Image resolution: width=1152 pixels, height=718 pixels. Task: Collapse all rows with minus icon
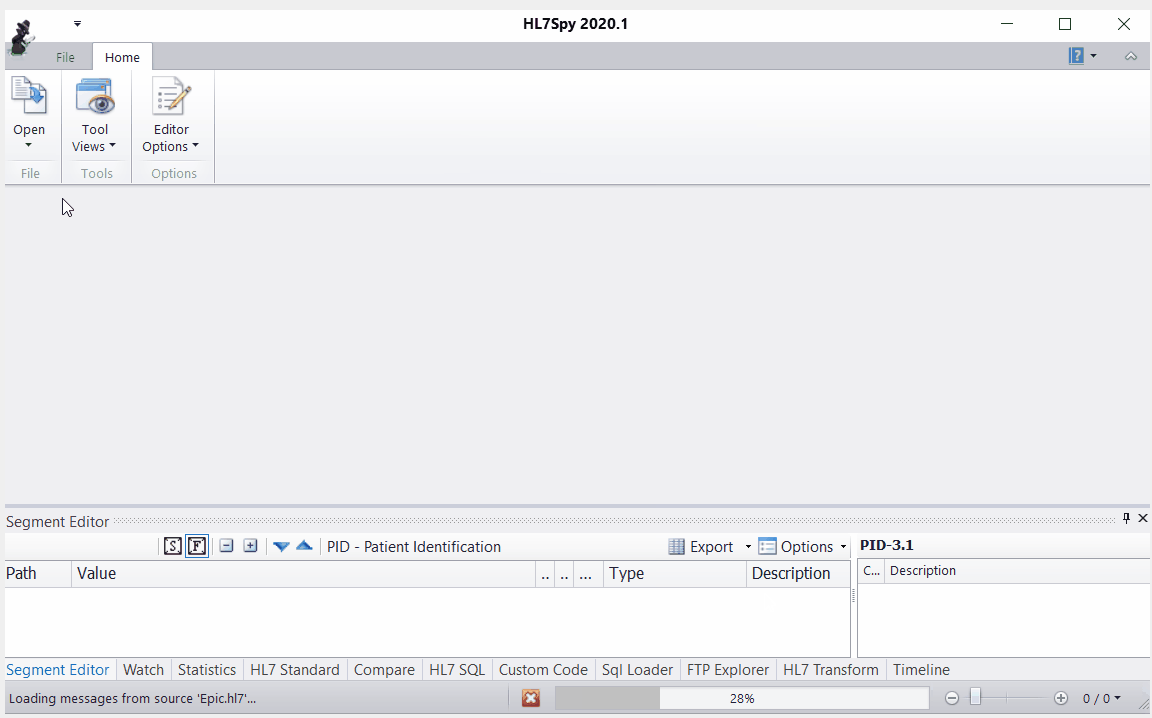(226, 546)
